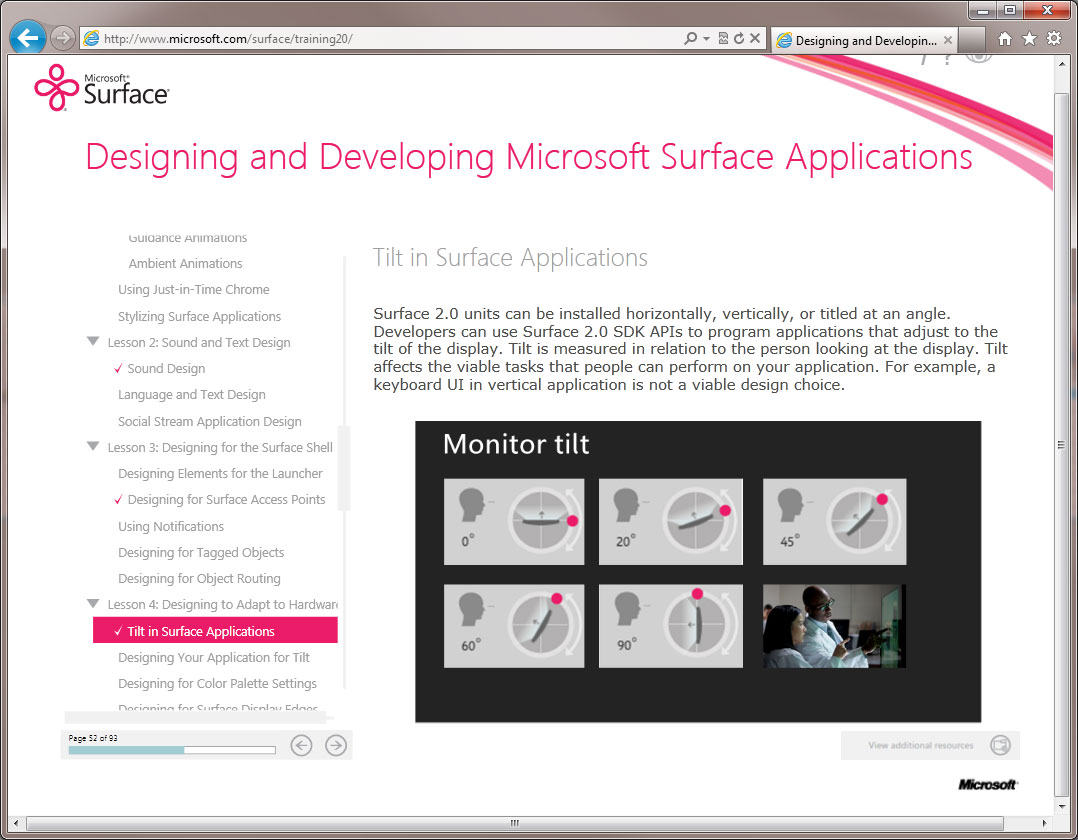The width and height of the screenshot is (1078, 840).
Task: Open Designing Elements for the Launcher
Action: click(x=220, y=474)
